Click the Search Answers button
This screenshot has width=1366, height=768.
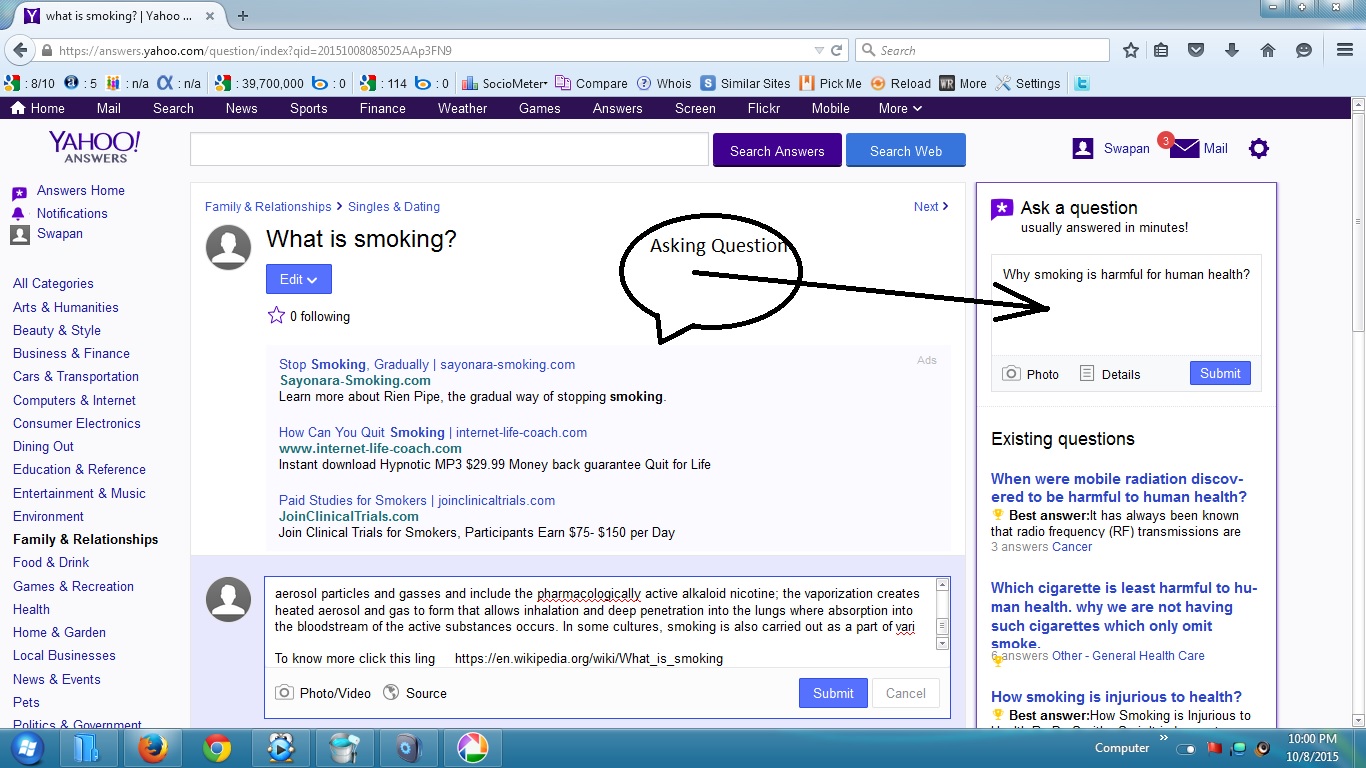[x=777, y=151]
